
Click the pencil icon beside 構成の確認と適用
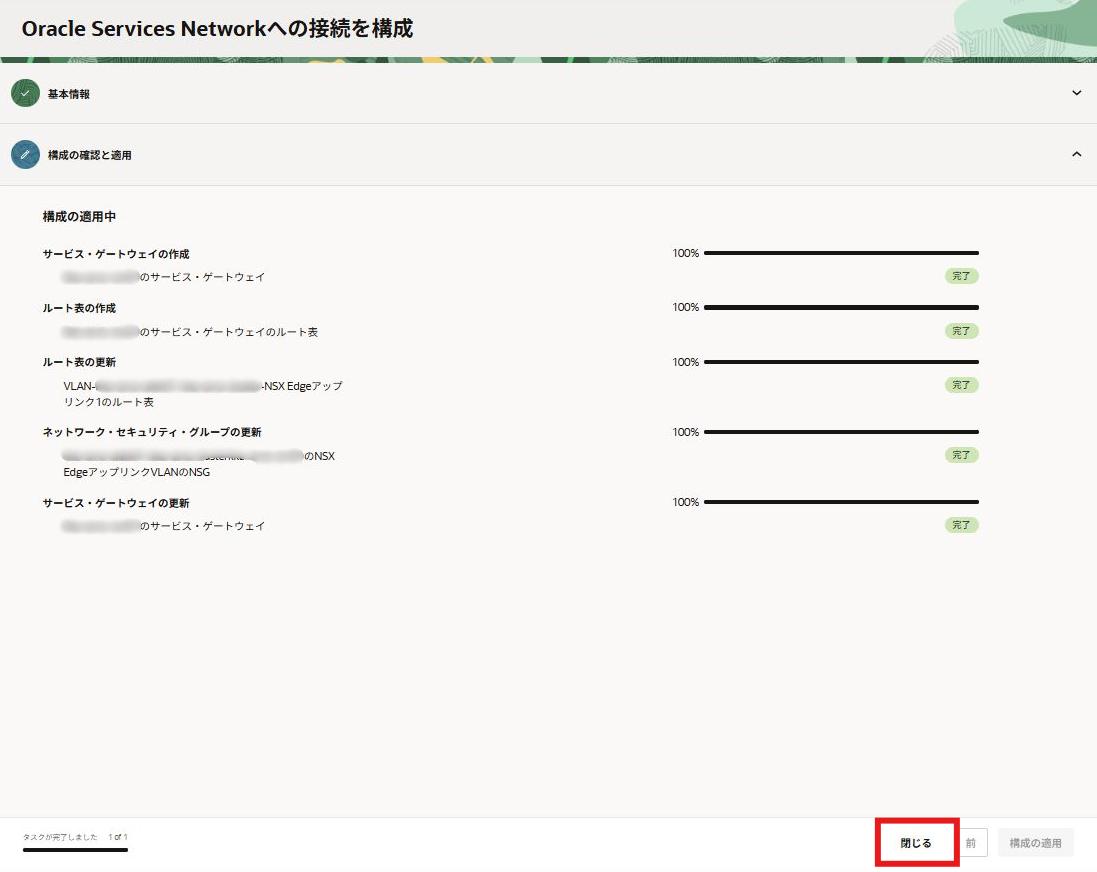point(25,155)
